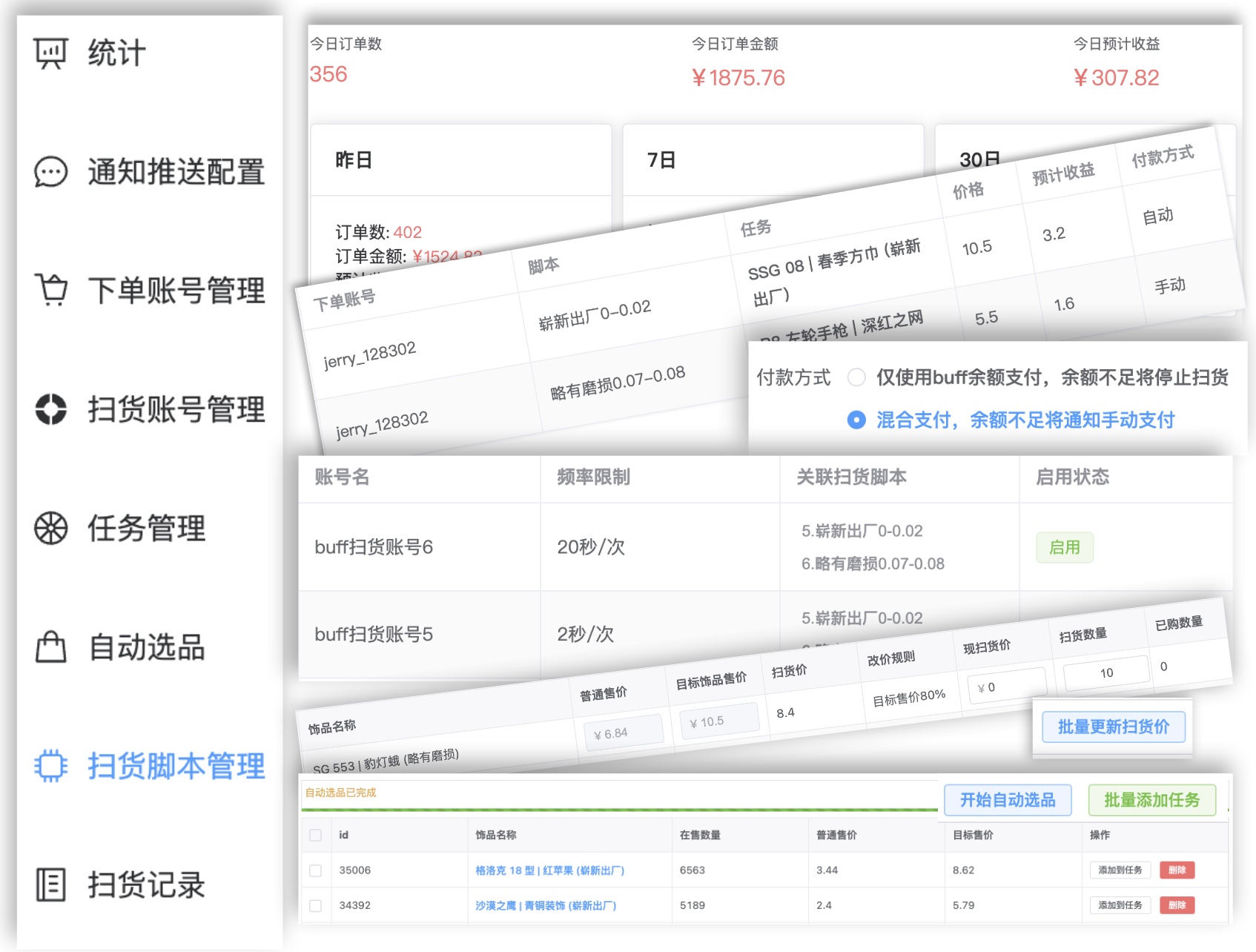Click the 20秒/次 frequency cell
This screenshot has height=952, width=1256.
(x=591, y=547)
